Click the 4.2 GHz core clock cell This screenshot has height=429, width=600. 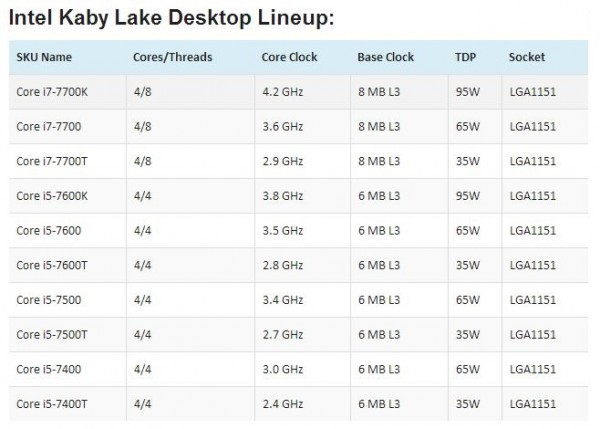tap(281, 91)
